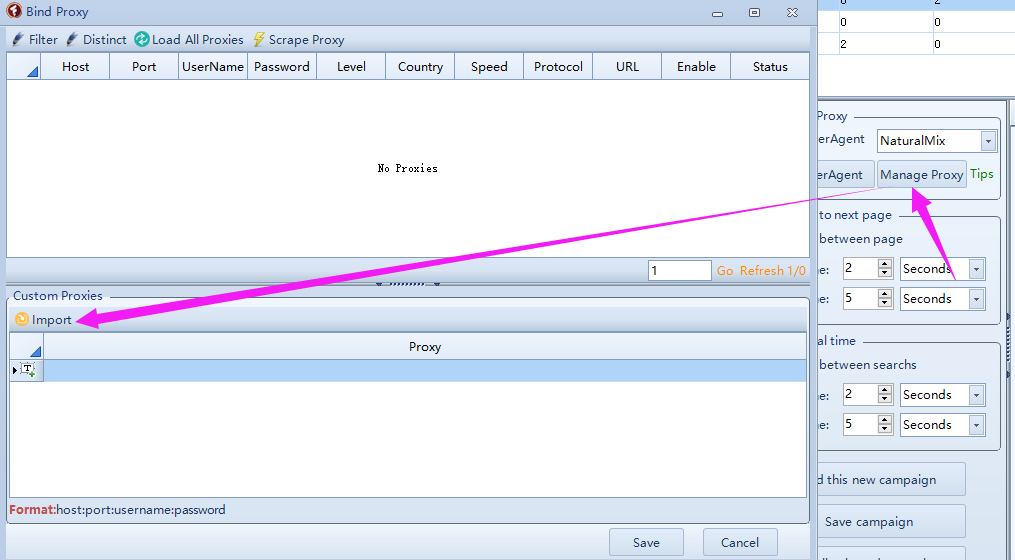The image size is (1015, 560).
Task: Click the Cancel button
Action: point(739,542)
